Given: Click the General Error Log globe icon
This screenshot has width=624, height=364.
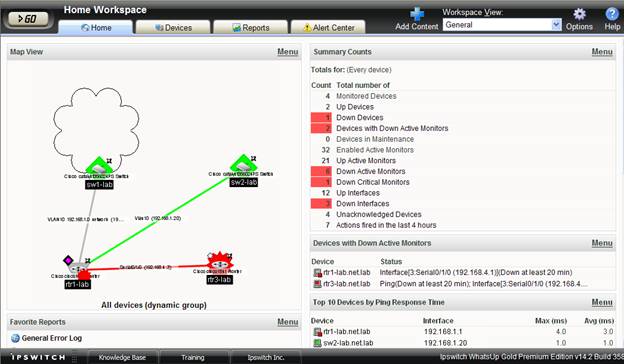Looking at the screenshot, I should click(15, 338).
